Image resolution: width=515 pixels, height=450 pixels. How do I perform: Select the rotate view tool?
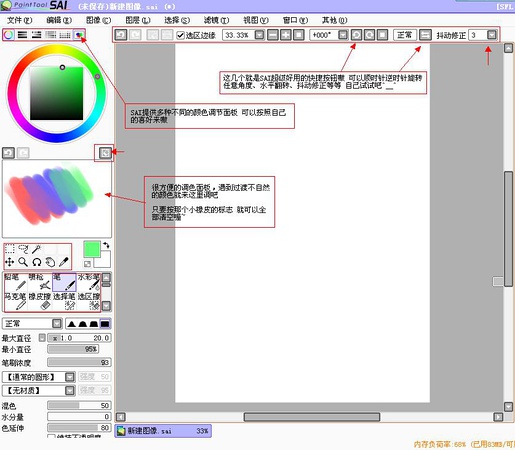[37, 262]
